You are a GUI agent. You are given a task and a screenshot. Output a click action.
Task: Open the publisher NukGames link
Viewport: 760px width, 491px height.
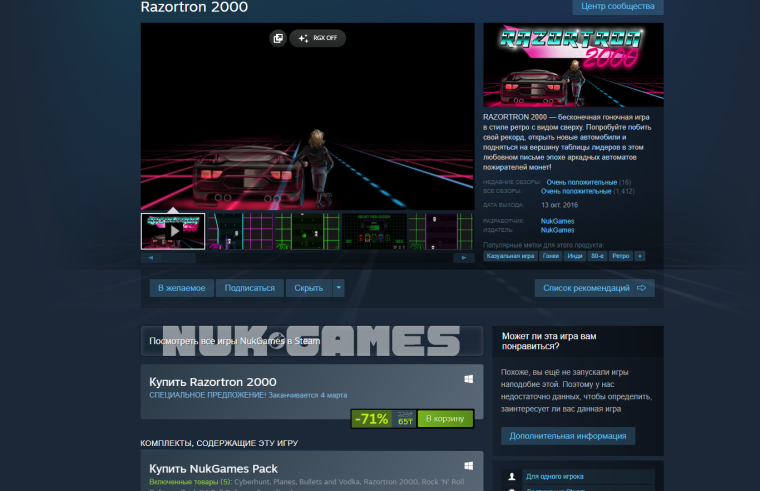pos(557,230)
